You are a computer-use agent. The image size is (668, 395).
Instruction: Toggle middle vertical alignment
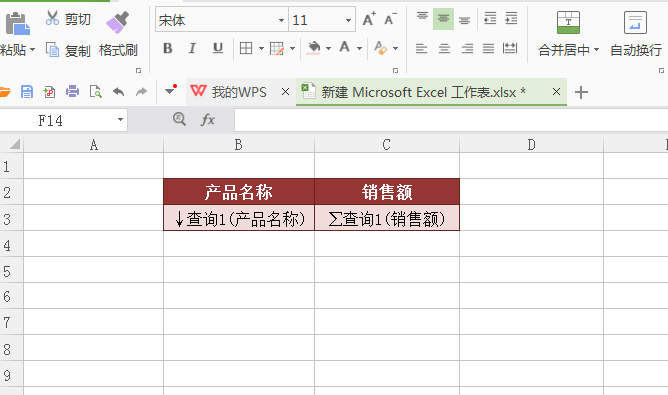click(x=443, y=19)
